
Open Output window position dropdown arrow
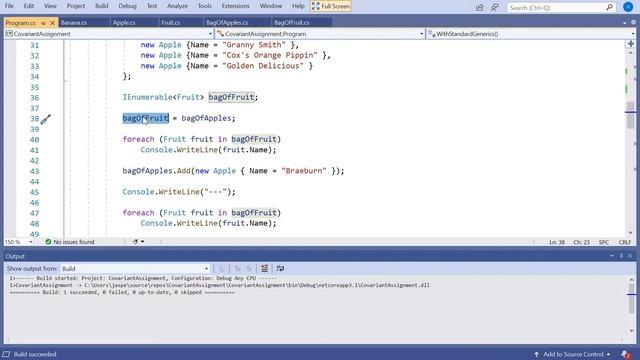click(x=612, y=256)
